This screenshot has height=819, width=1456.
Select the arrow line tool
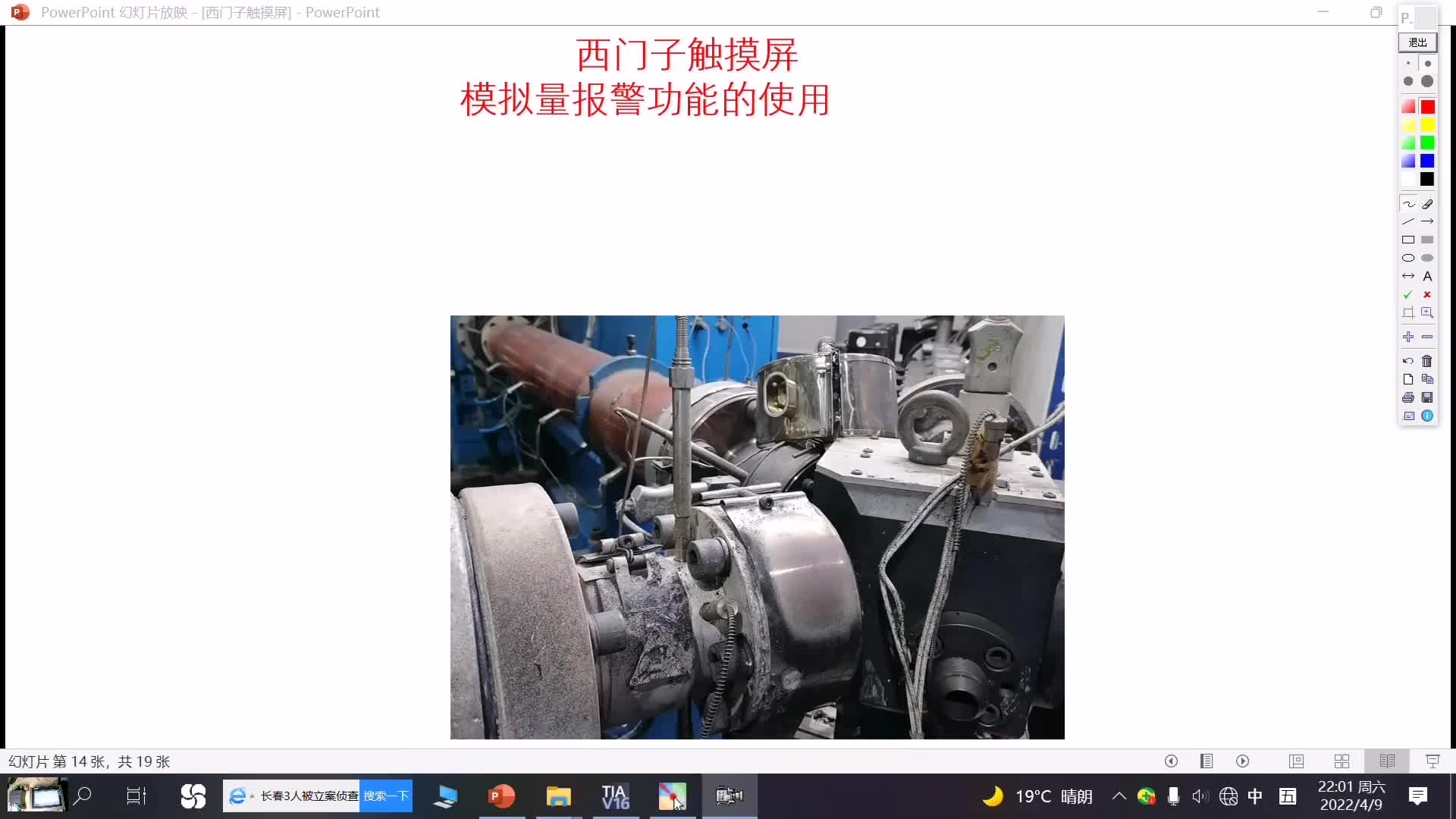coord(1427,221)
